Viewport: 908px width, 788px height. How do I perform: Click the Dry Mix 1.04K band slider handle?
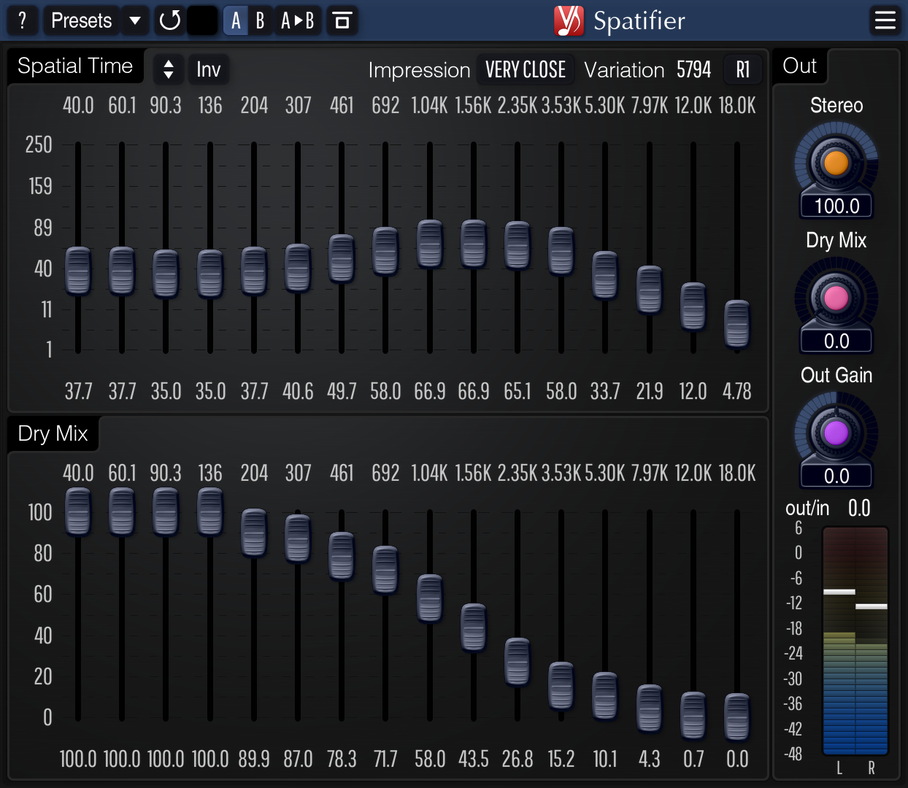tap(430, 598)
